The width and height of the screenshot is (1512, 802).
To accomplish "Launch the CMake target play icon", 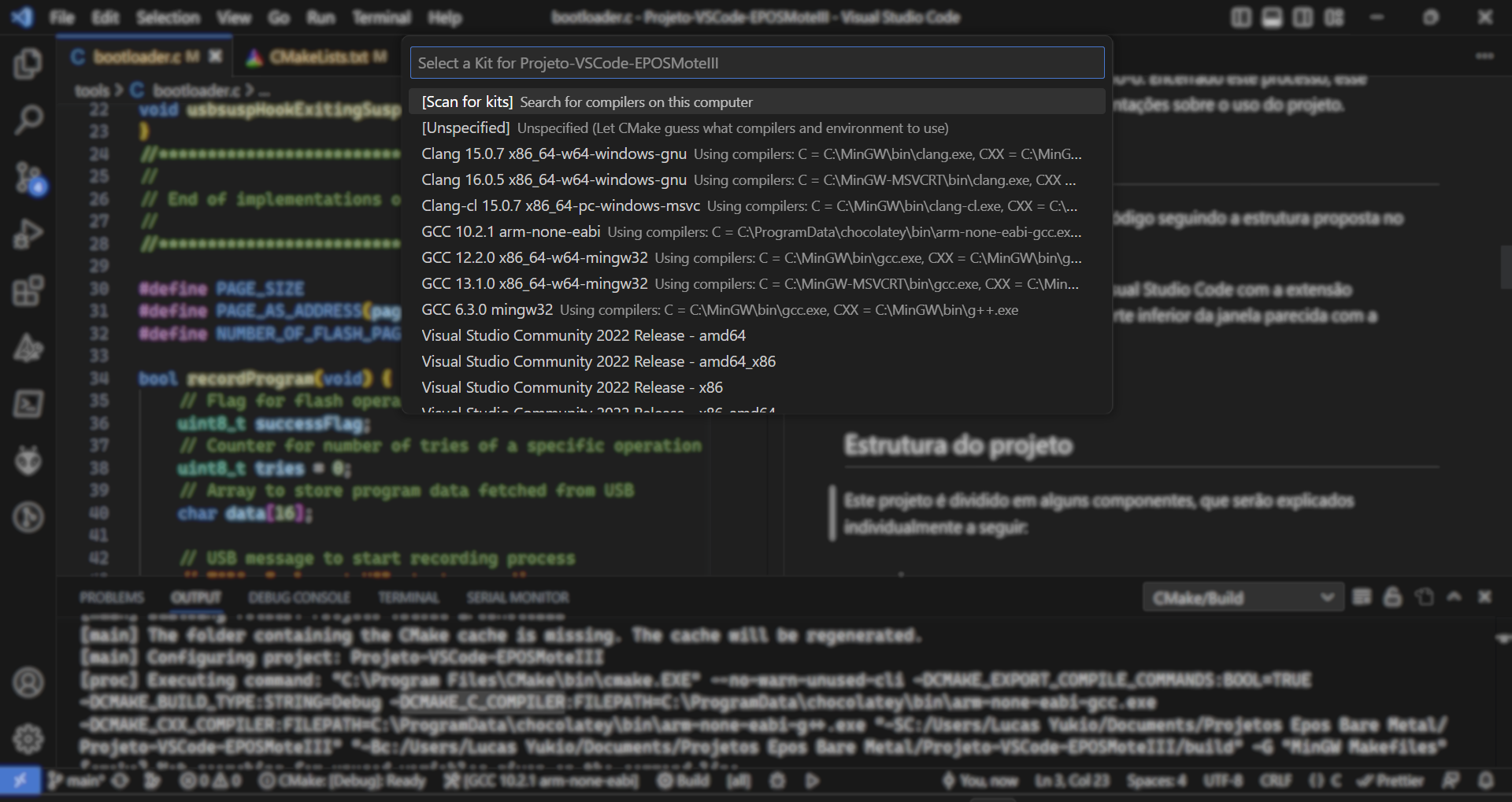I will pyautogui.click(x=813, y=781).
